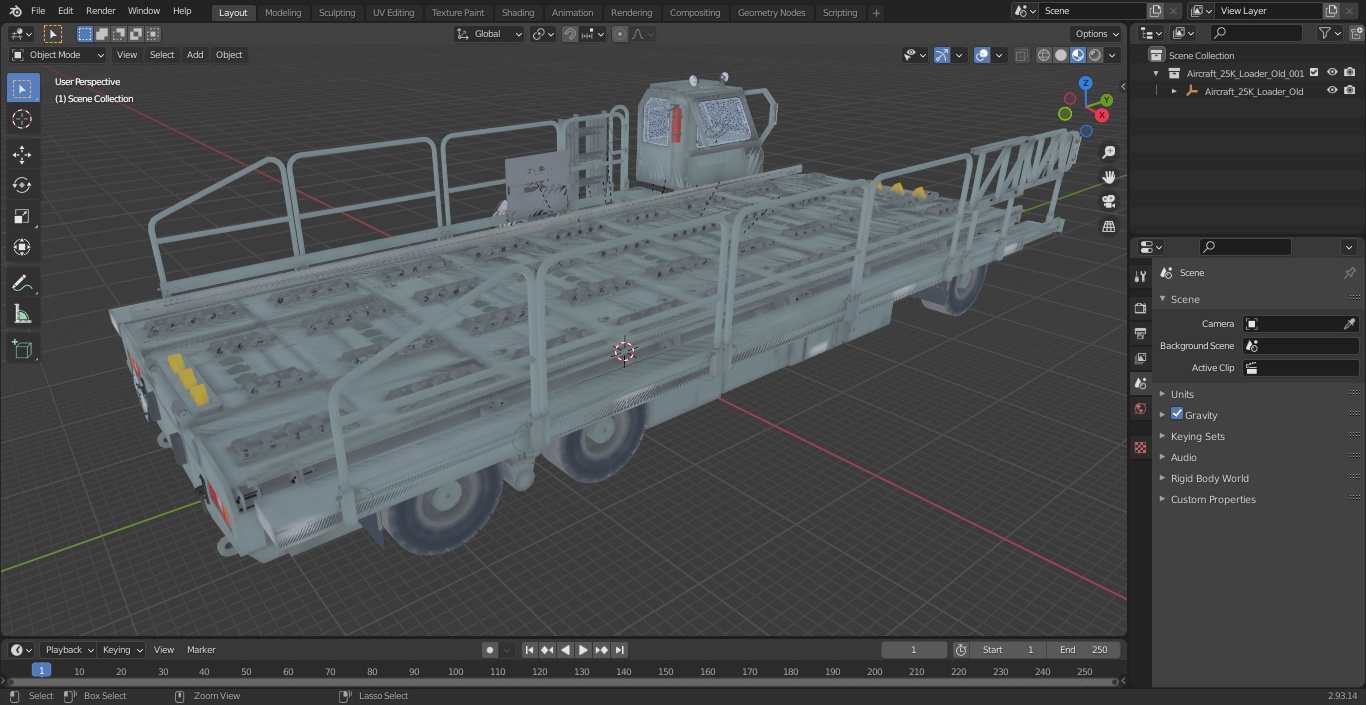Click the End frame 250 field
Screen dimensions: 1366x705
point(1084,650)
